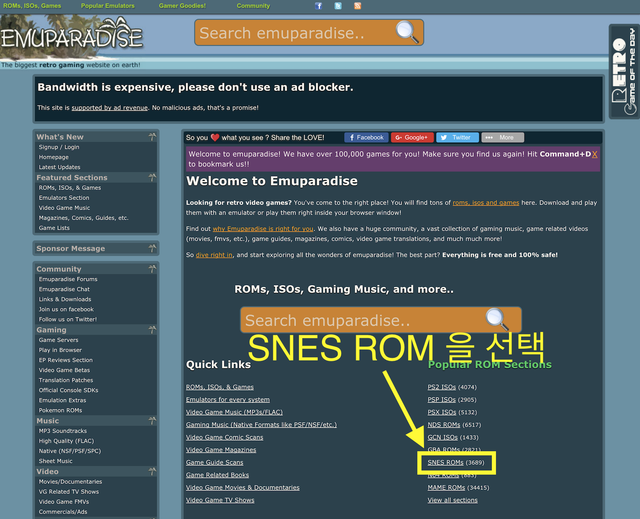Open Play in Browser link
The image size is (640, 519).
[60, 350]
